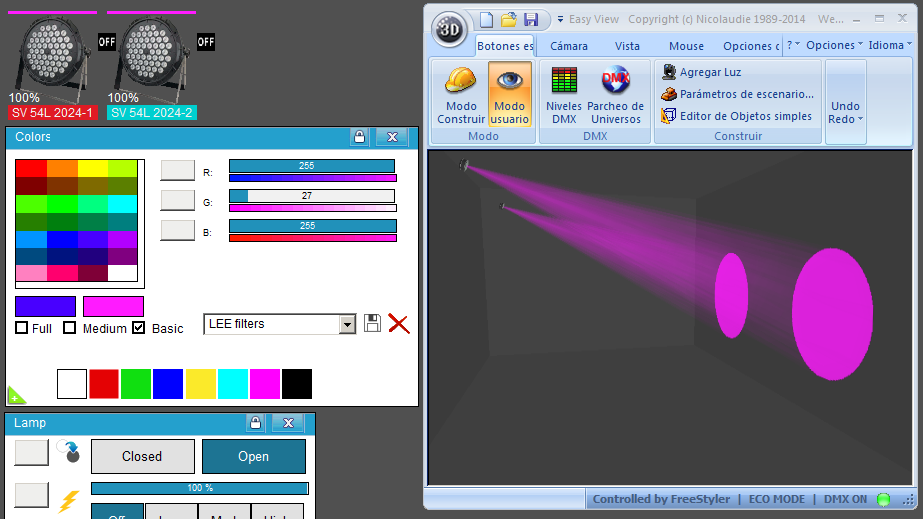Create new file in Easy View toolbar
Image resolution: width=923 pixels, height=519 pixels.
pyautogui.click(x=486, y=19)
